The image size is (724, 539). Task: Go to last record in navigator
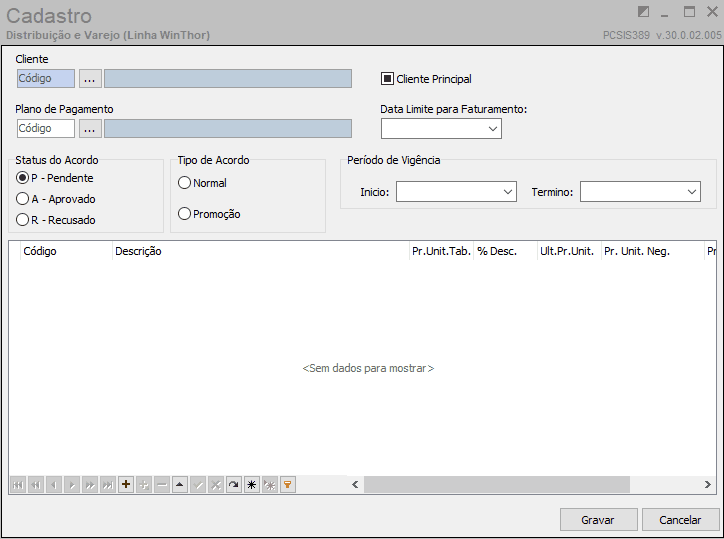click(108, 485)
